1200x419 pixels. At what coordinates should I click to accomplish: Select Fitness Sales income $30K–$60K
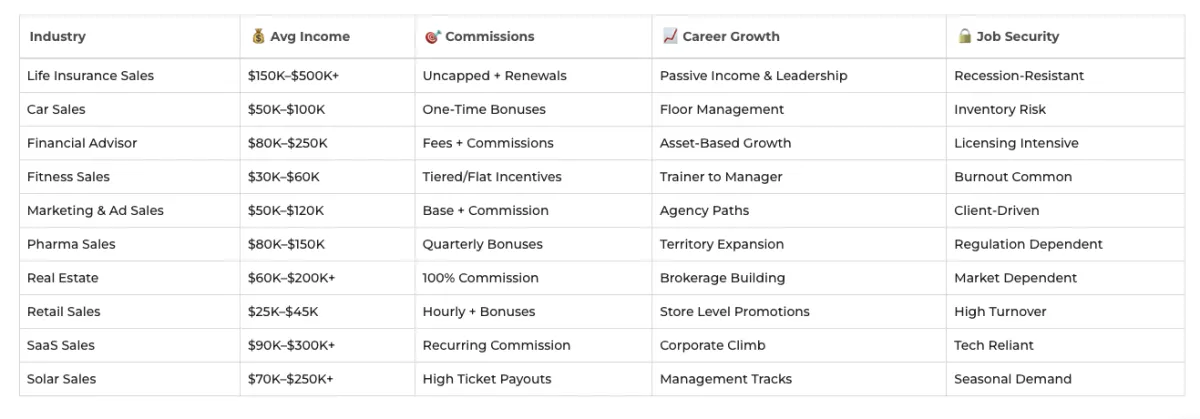284,177
